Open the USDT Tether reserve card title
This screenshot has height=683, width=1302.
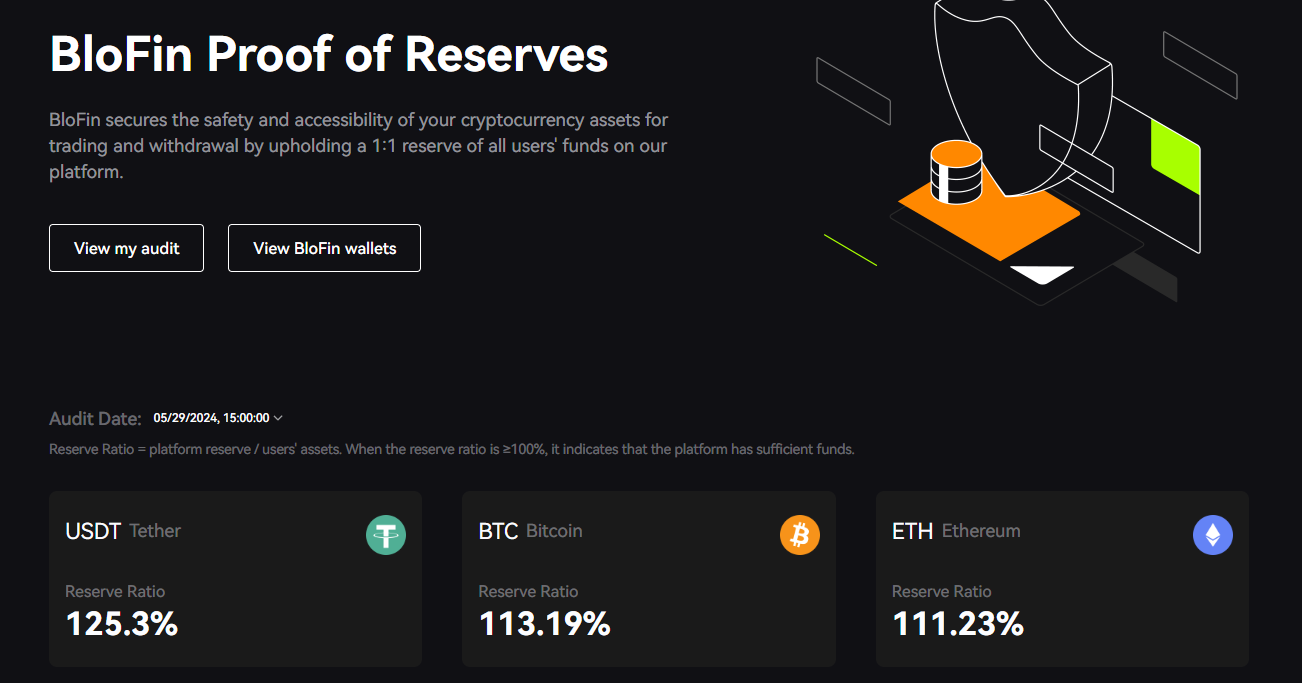[x=123, y=531]
